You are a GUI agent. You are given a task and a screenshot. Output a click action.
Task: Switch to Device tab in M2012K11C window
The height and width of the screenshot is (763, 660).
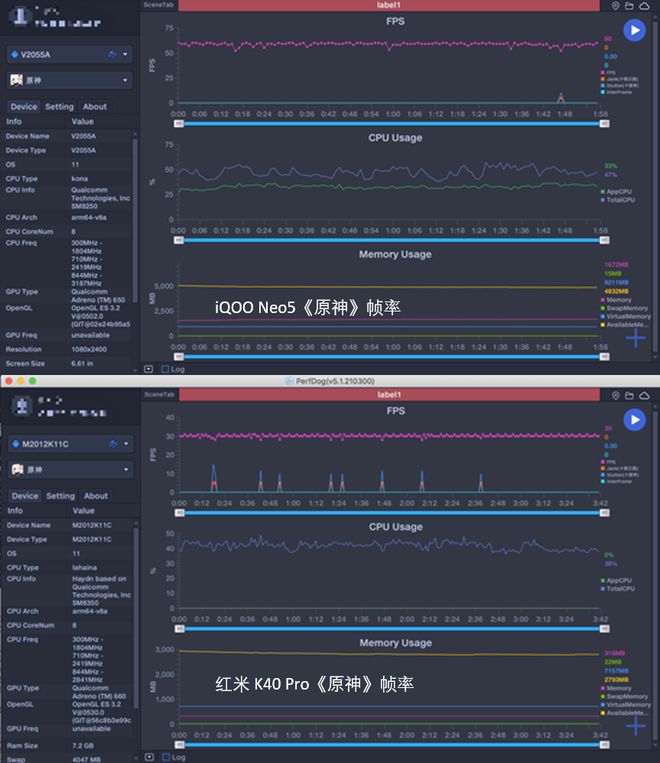point(25,496)
